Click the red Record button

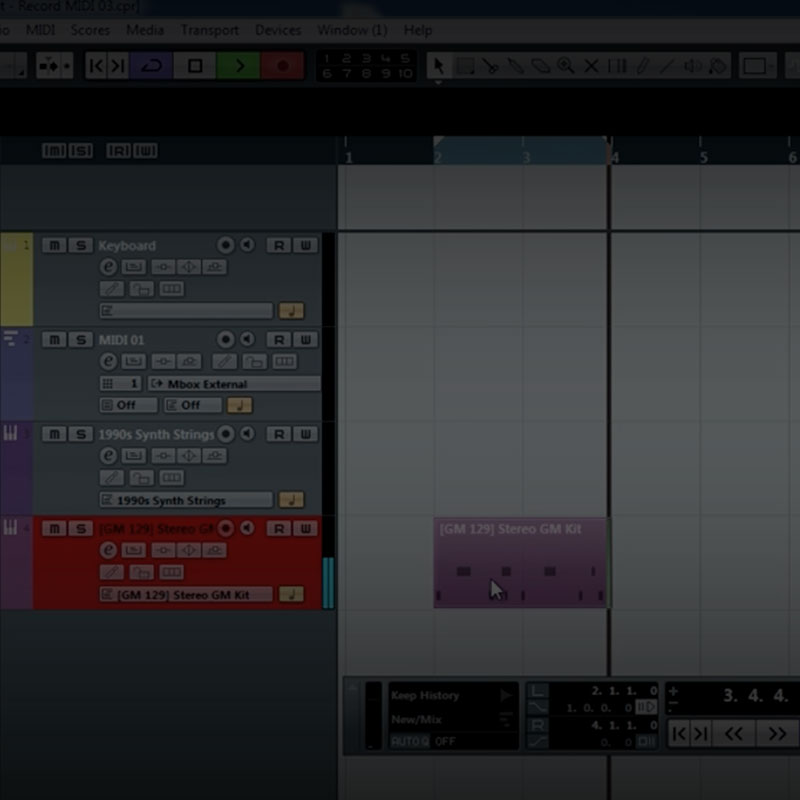(282, 65)
